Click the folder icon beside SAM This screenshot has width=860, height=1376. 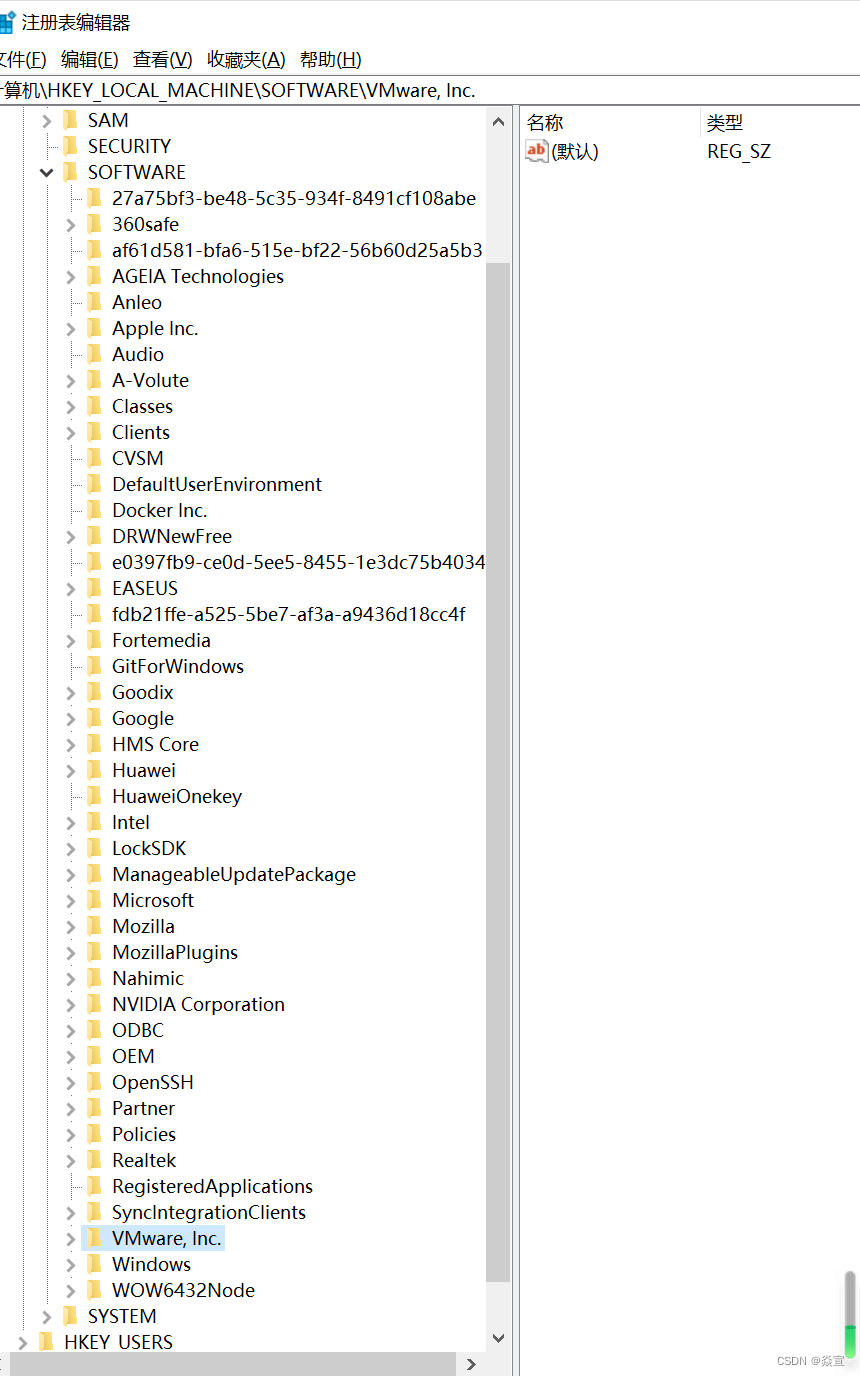coord(70,120)
